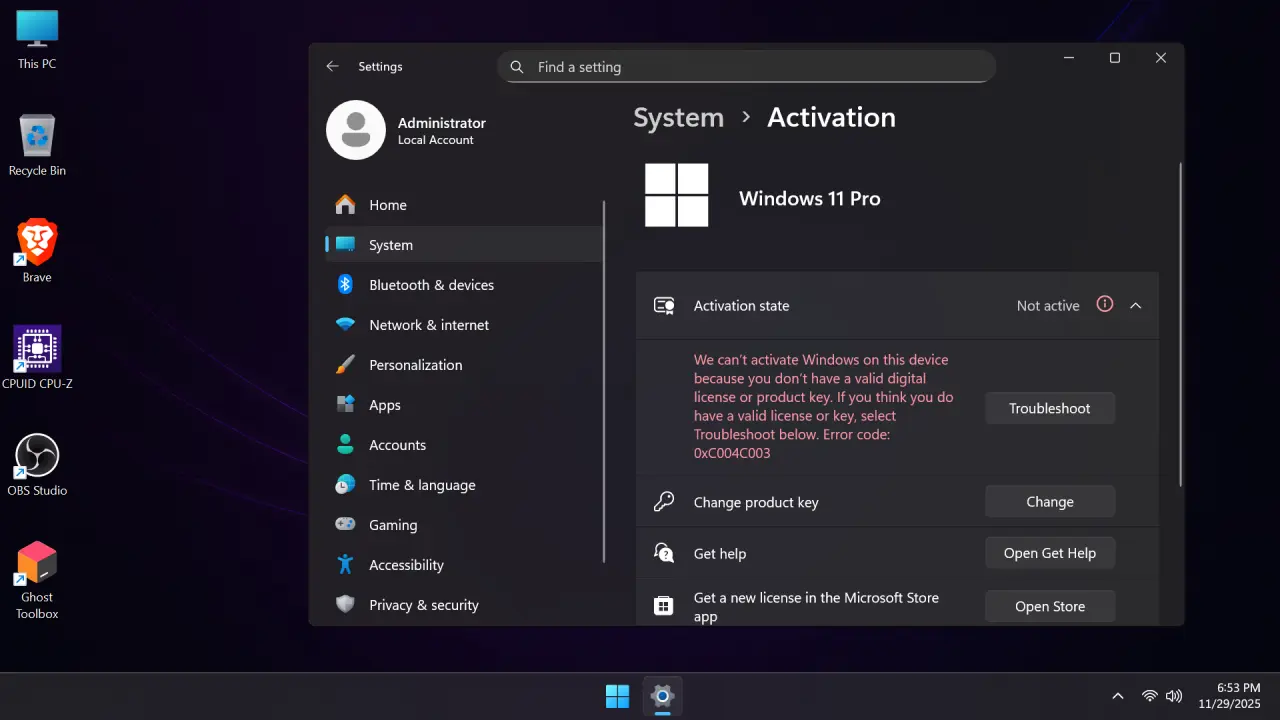The image size is (1280, 720).
Task: Click the 0xC004C003 error message text
Action: point(824,406)
